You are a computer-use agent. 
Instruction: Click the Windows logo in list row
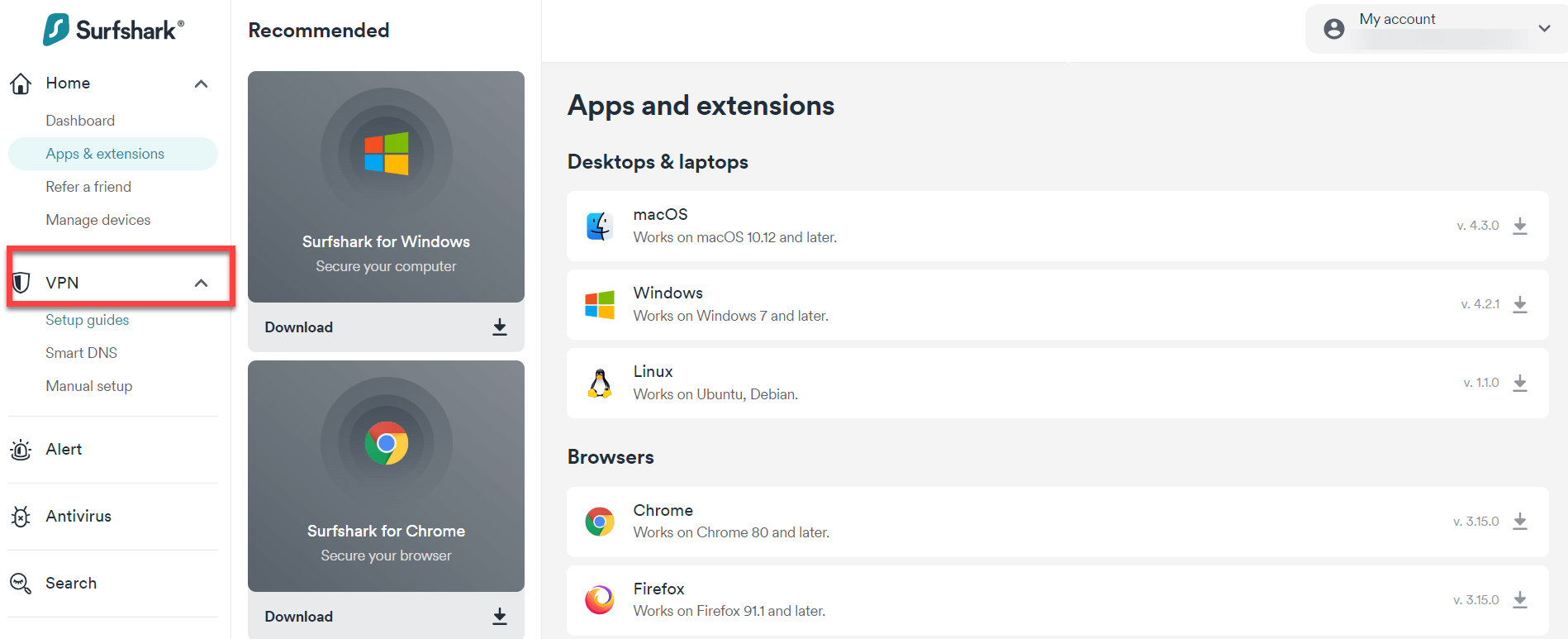coord(600,304)
